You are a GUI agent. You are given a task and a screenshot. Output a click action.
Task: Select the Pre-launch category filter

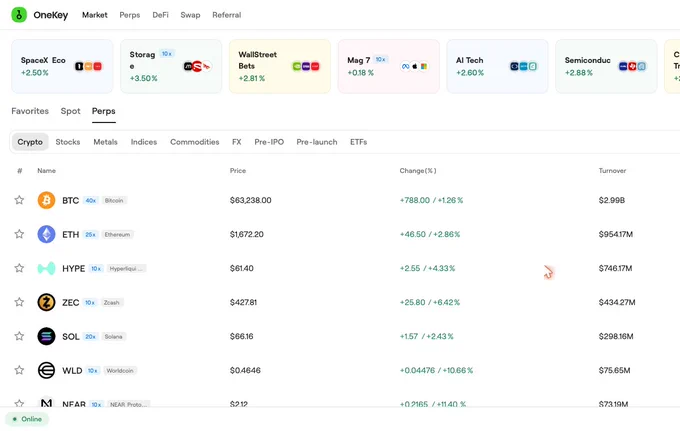317,142
